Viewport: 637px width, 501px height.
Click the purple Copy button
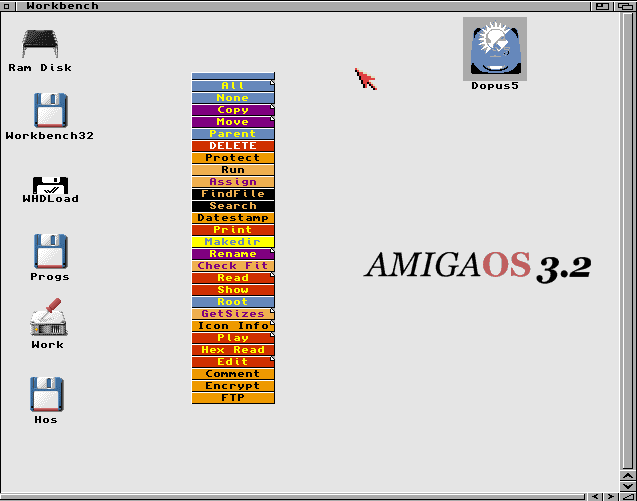[233, 110]
